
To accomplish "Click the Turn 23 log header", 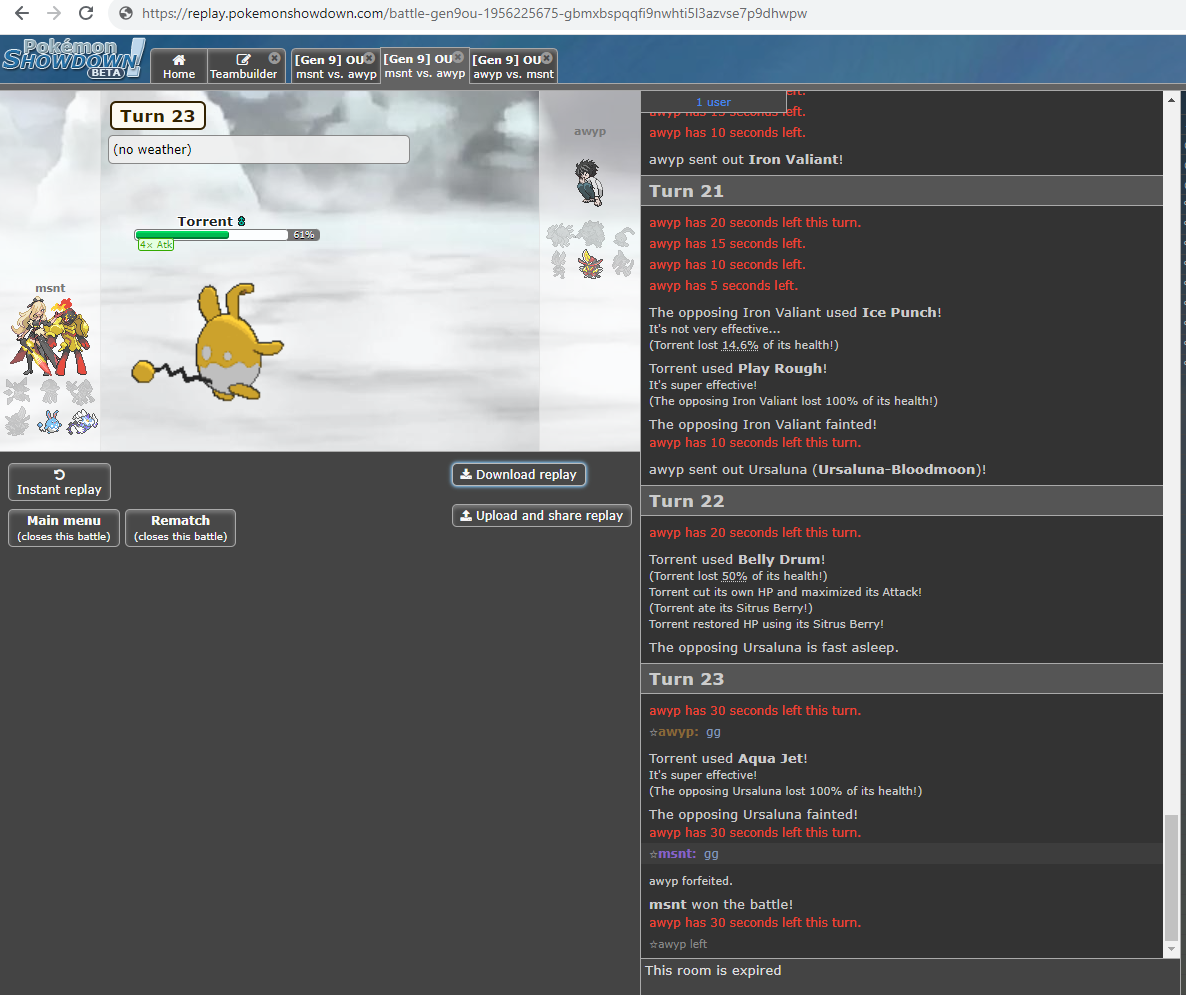I will pyautogui.click(x=902, y=679).
